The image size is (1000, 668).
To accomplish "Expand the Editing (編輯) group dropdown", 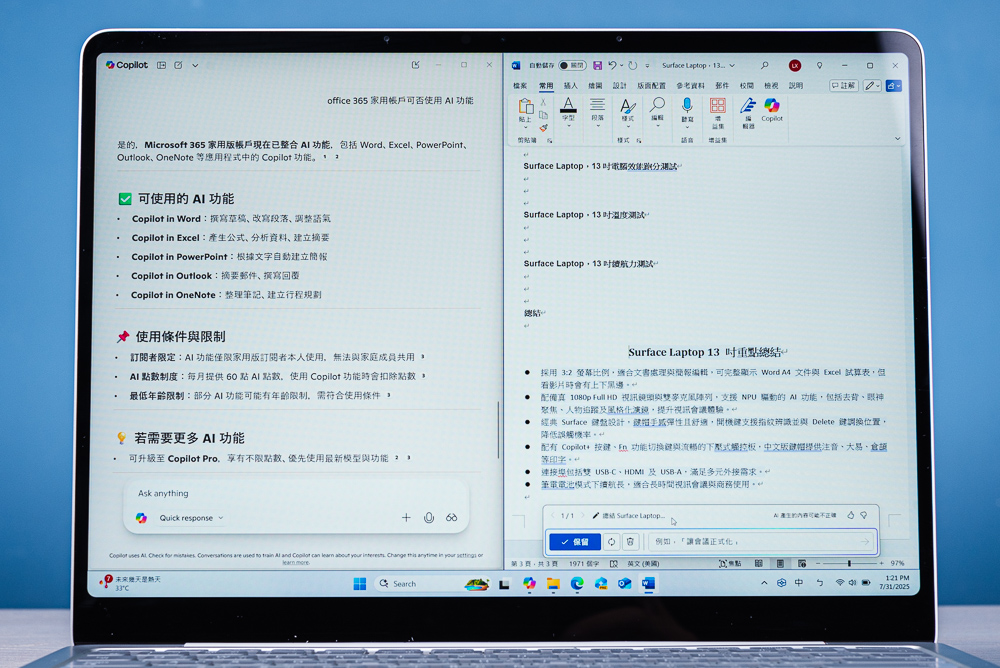I will 657,126.
